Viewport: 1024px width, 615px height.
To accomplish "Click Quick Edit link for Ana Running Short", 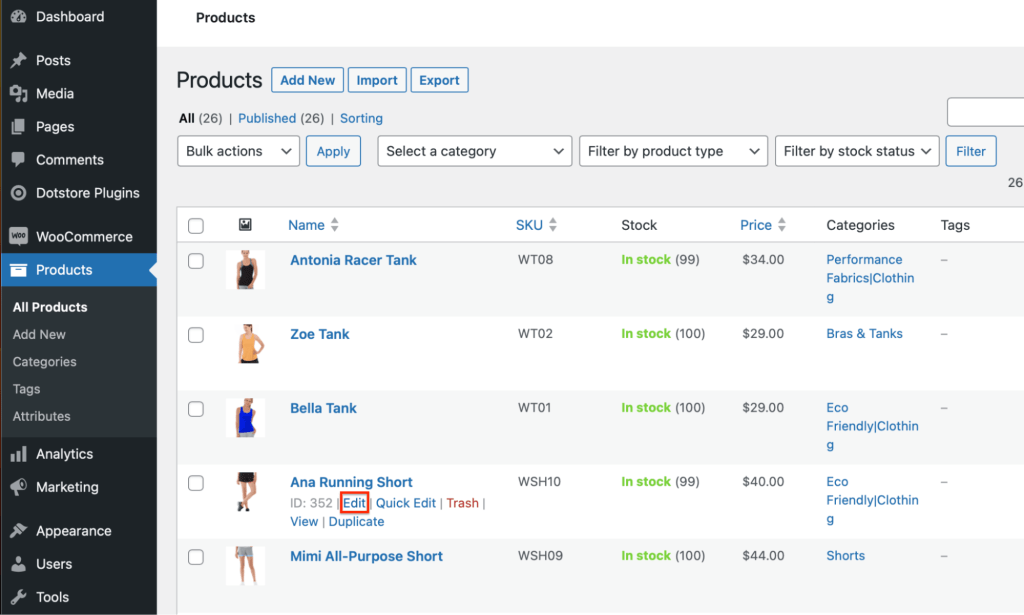I will [406, 503].
